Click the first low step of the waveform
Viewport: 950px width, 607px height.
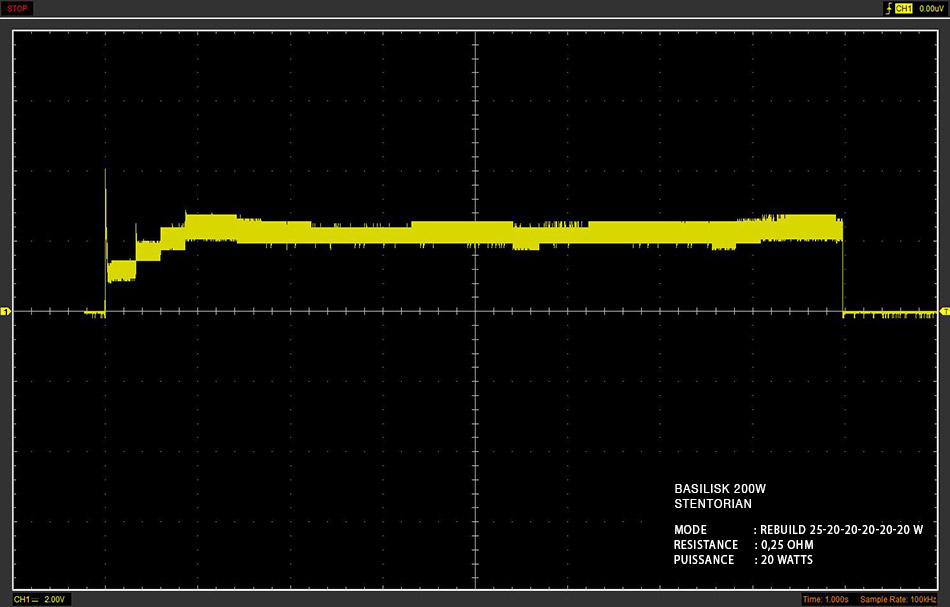click(122, 271)
